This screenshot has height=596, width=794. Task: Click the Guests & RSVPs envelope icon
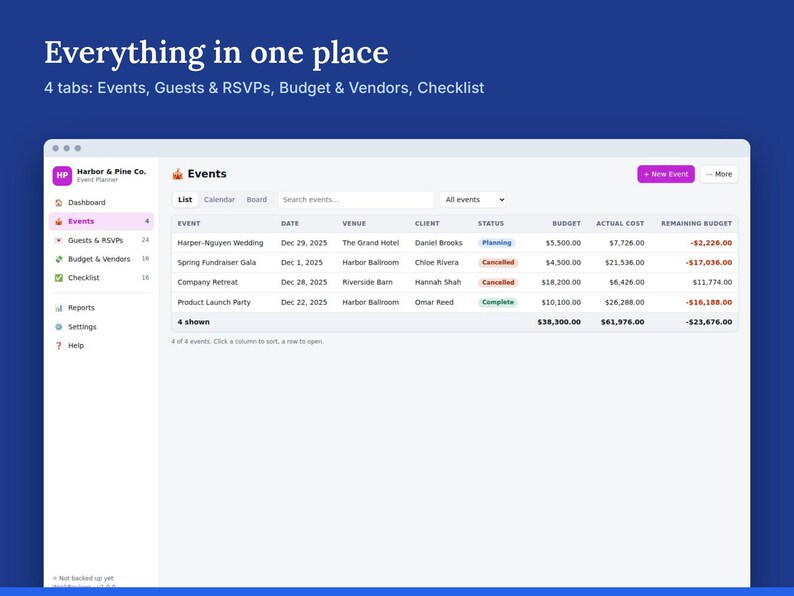point(59,241)
